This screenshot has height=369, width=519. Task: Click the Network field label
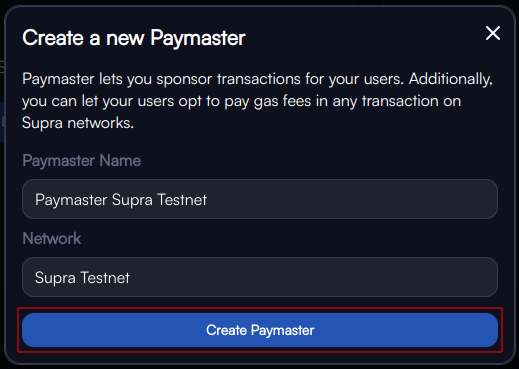[x=52, y=238]
